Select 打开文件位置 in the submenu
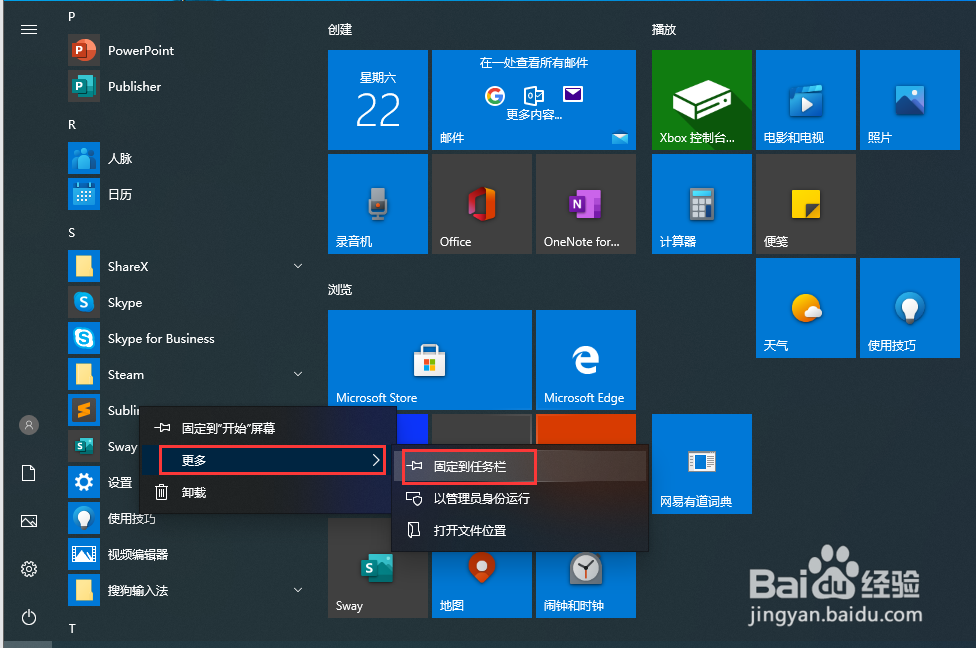 click(x=520, y=530)
